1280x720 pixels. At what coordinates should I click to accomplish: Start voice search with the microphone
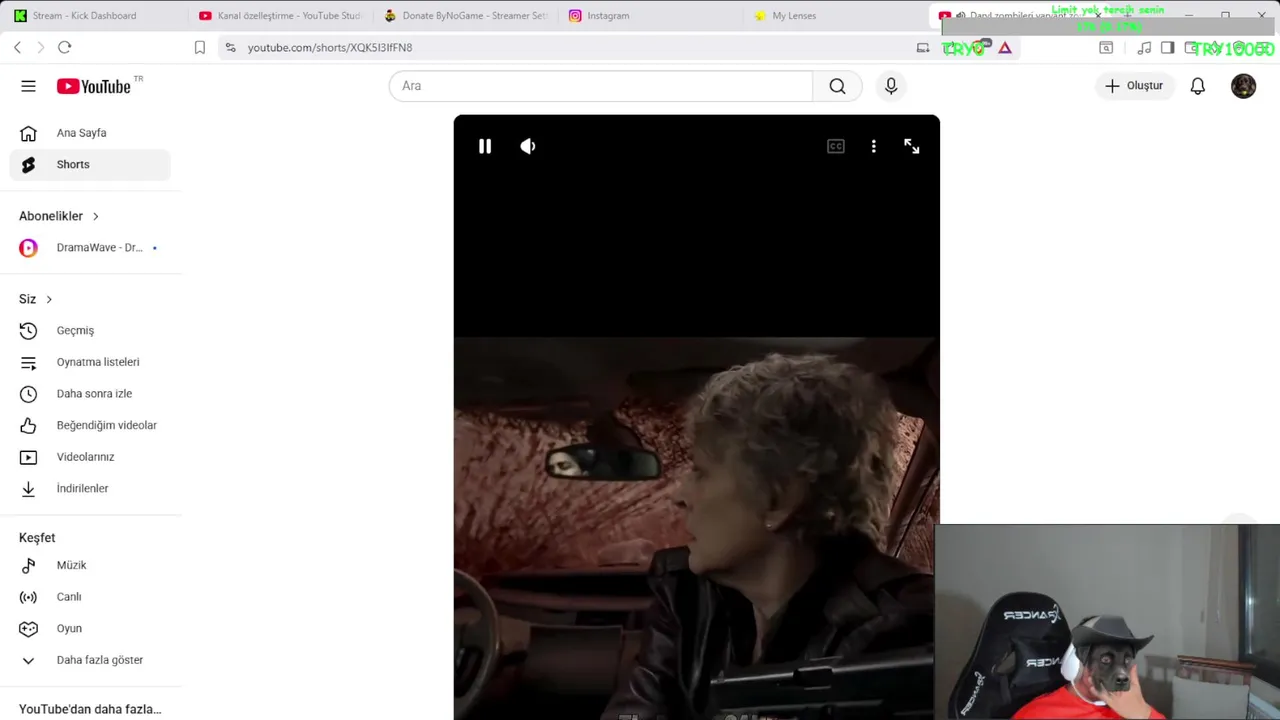[891, 86]
